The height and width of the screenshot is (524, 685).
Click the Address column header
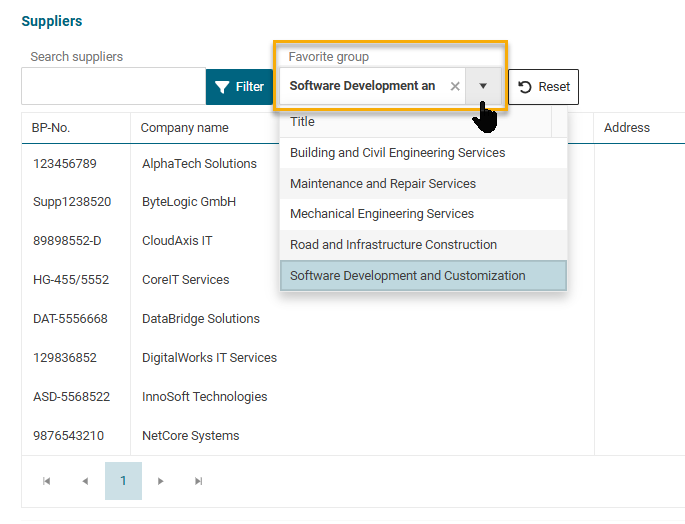626,128
